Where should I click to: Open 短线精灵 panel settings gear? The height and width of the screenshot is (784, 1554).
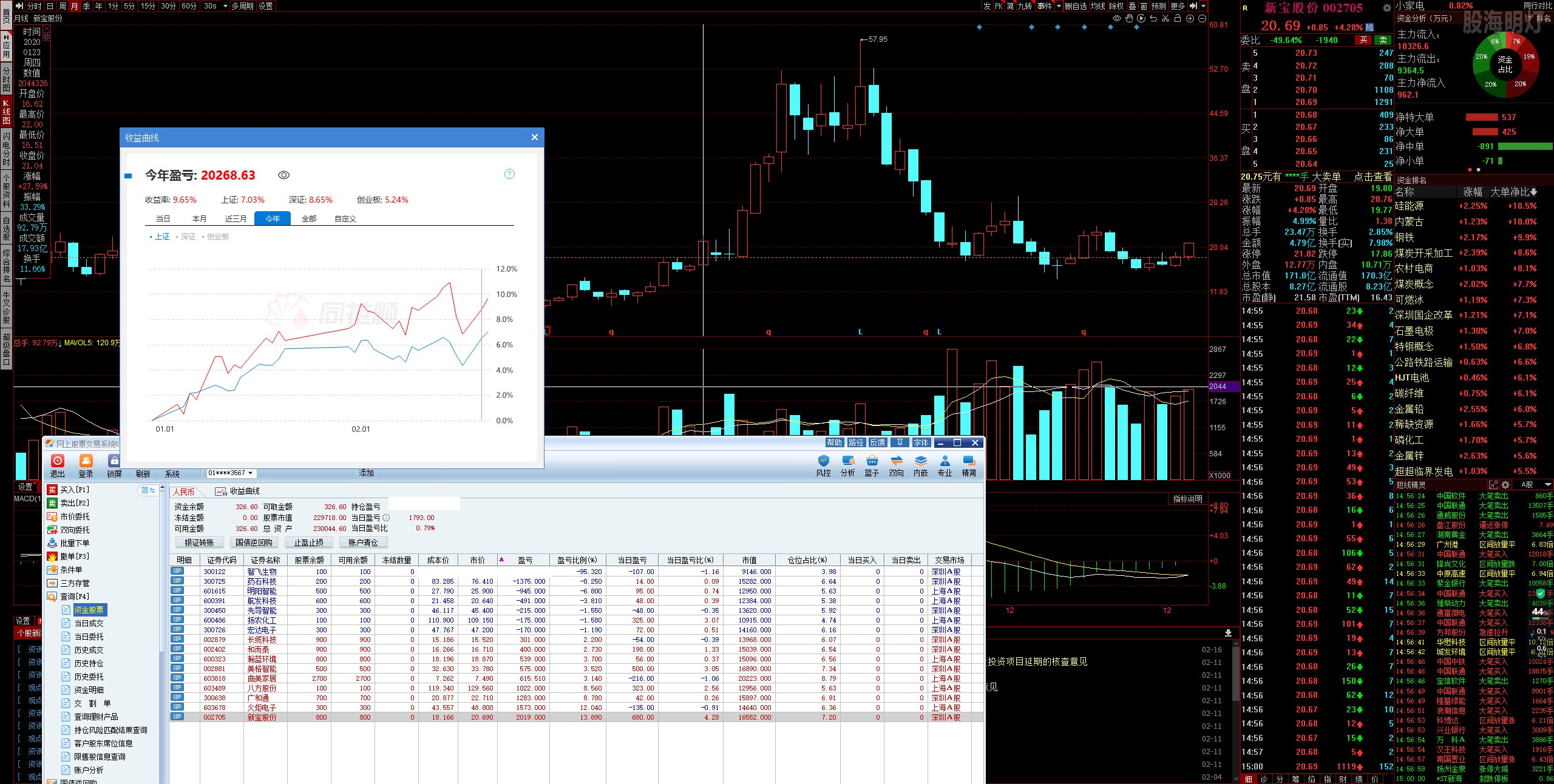(x=1505, y=485)
